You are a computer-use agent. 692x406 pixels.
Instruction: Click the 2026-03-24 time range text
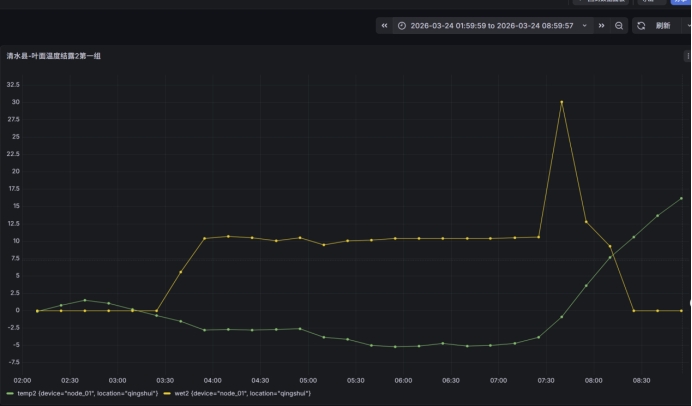(x=491, y=26)
